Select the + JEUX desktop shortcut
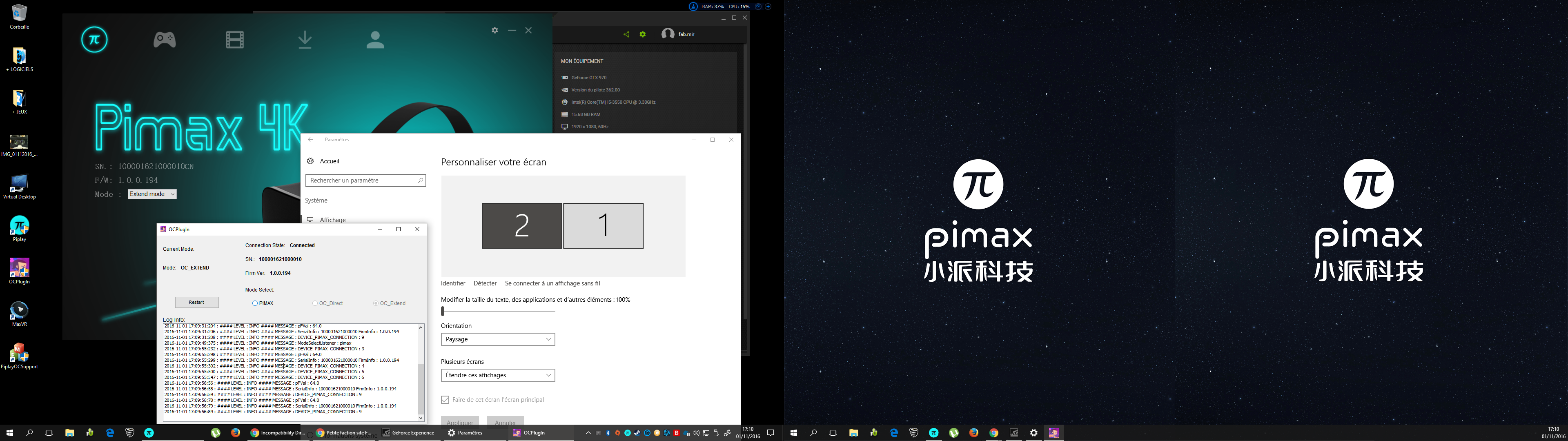Viewport: 1568px width, 441px height. [x=20, y=102]
